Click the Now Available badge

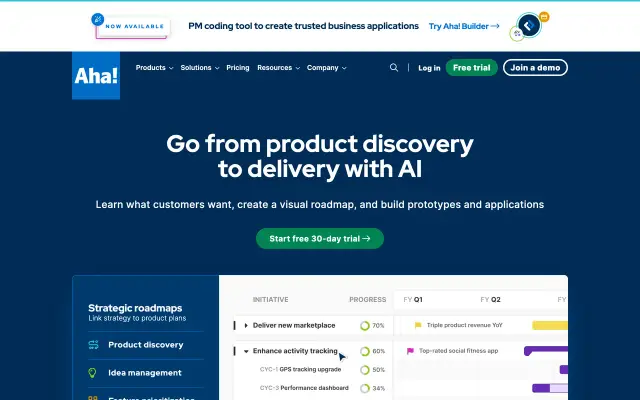[x=134, y=27]
